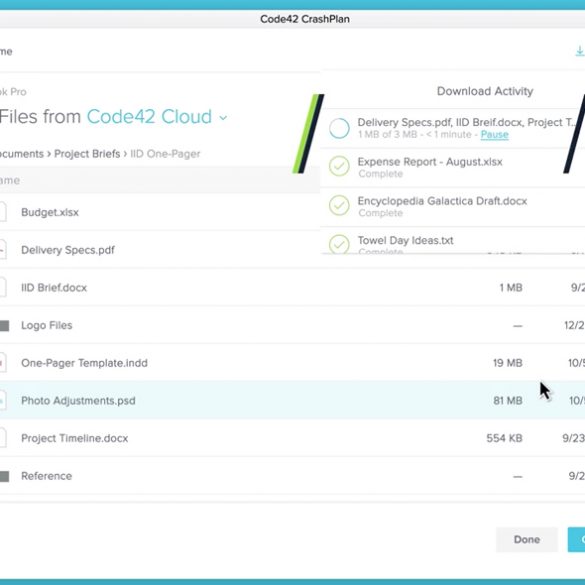Click the 19 MB size value

click(x=507, y=363)
